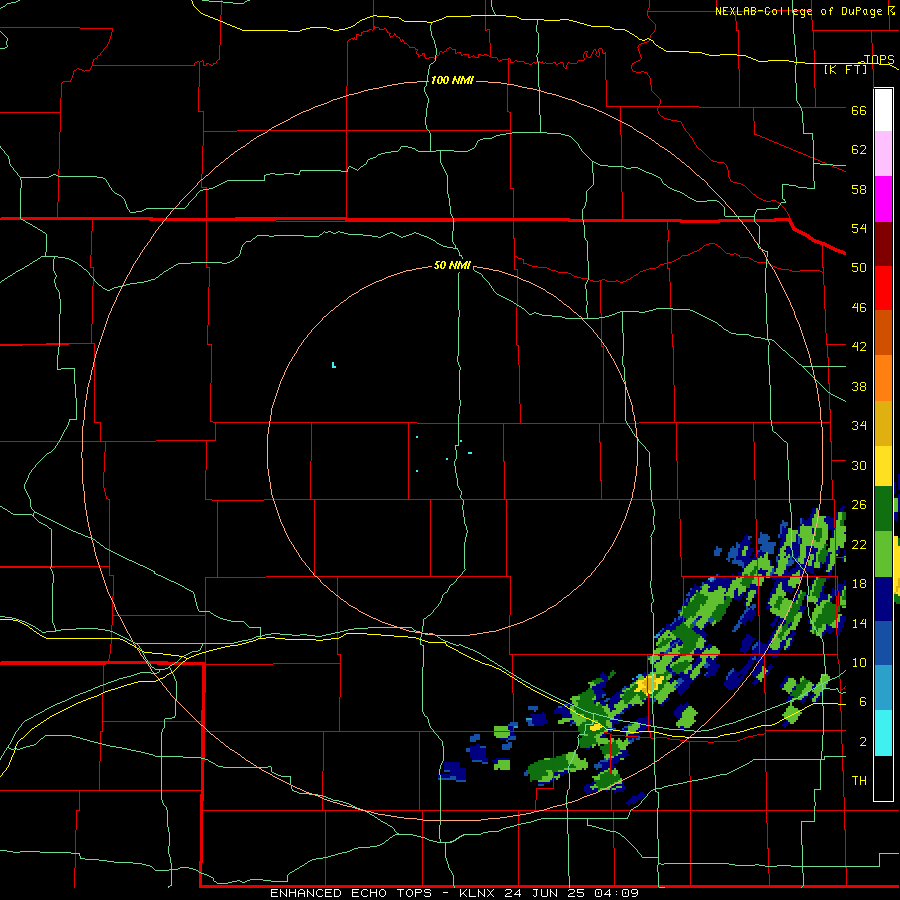Screen dimensions: 900x900
Task: Click the "ENHANCED ECHO TOPS" caption text
Action: coord(351,893)
